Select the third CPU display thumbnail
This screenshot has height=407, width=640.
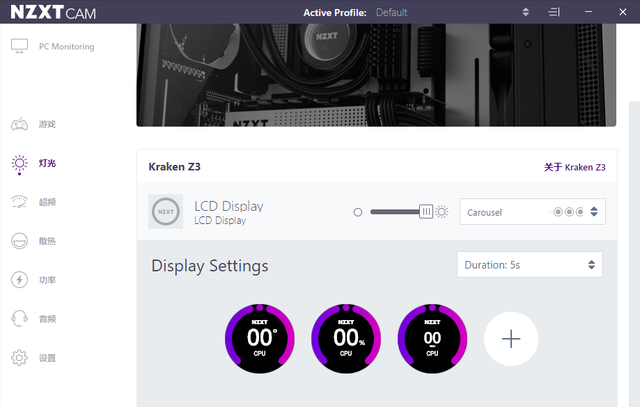tap(432, 338)
